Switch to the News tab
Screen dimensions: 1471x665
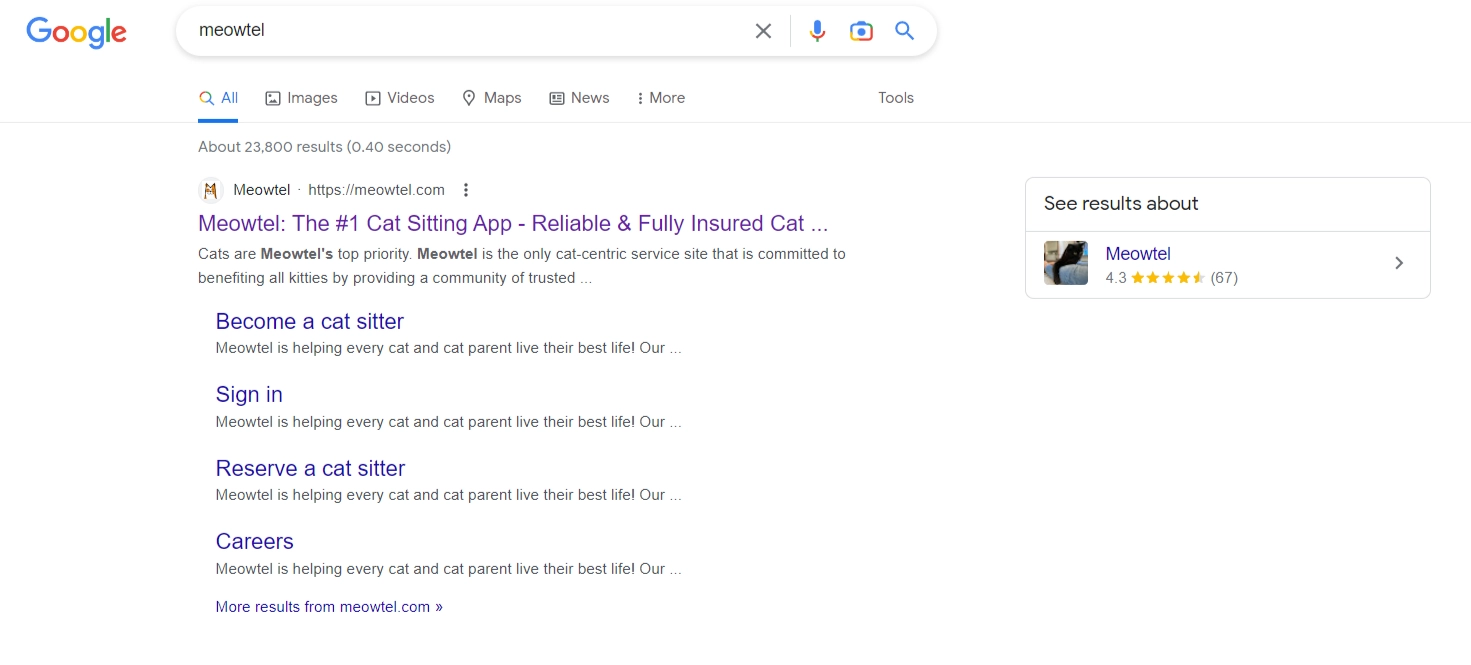[x=579, y=98]
